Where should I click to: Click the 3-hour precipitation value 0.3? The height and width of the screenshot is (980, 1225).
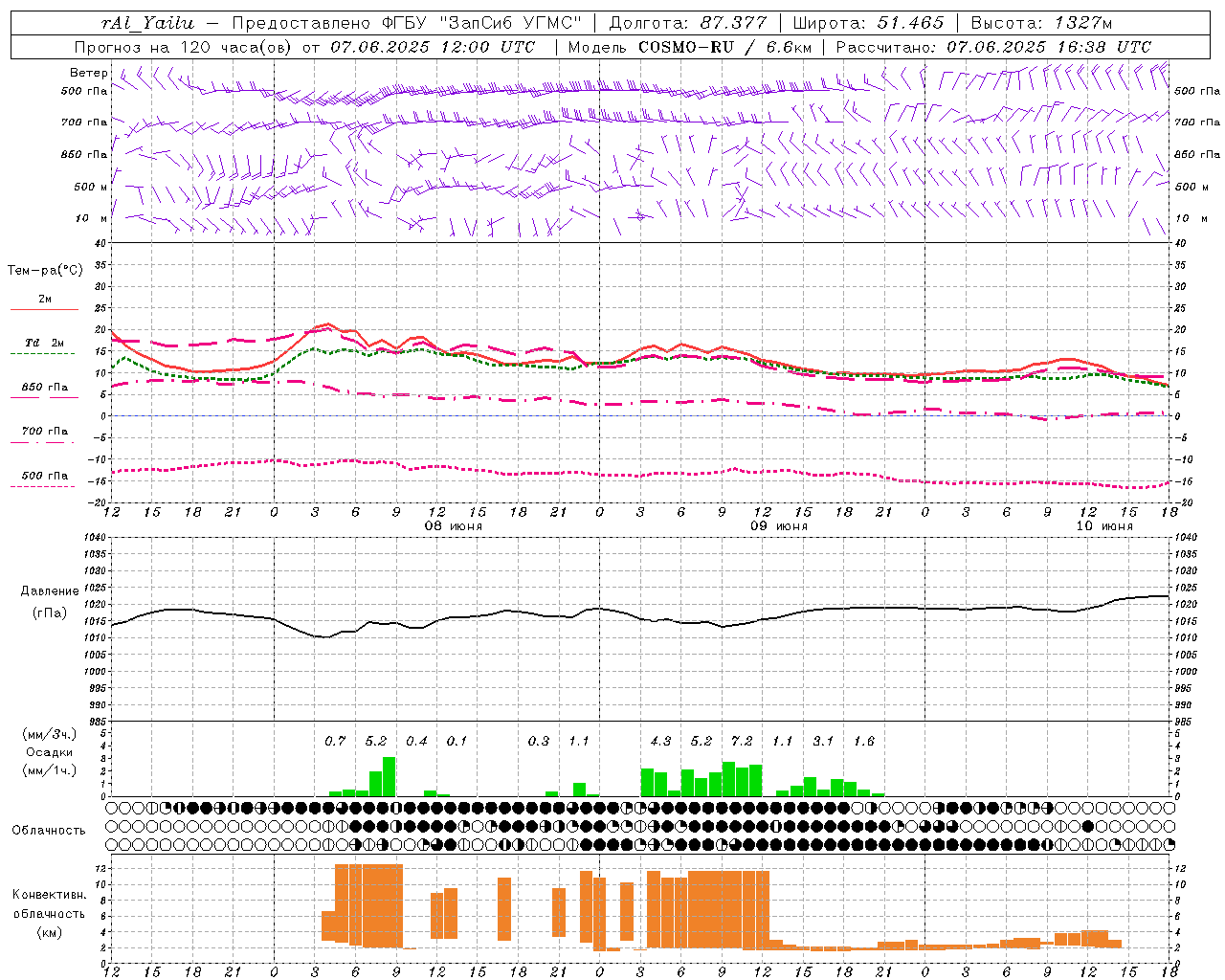539,741
